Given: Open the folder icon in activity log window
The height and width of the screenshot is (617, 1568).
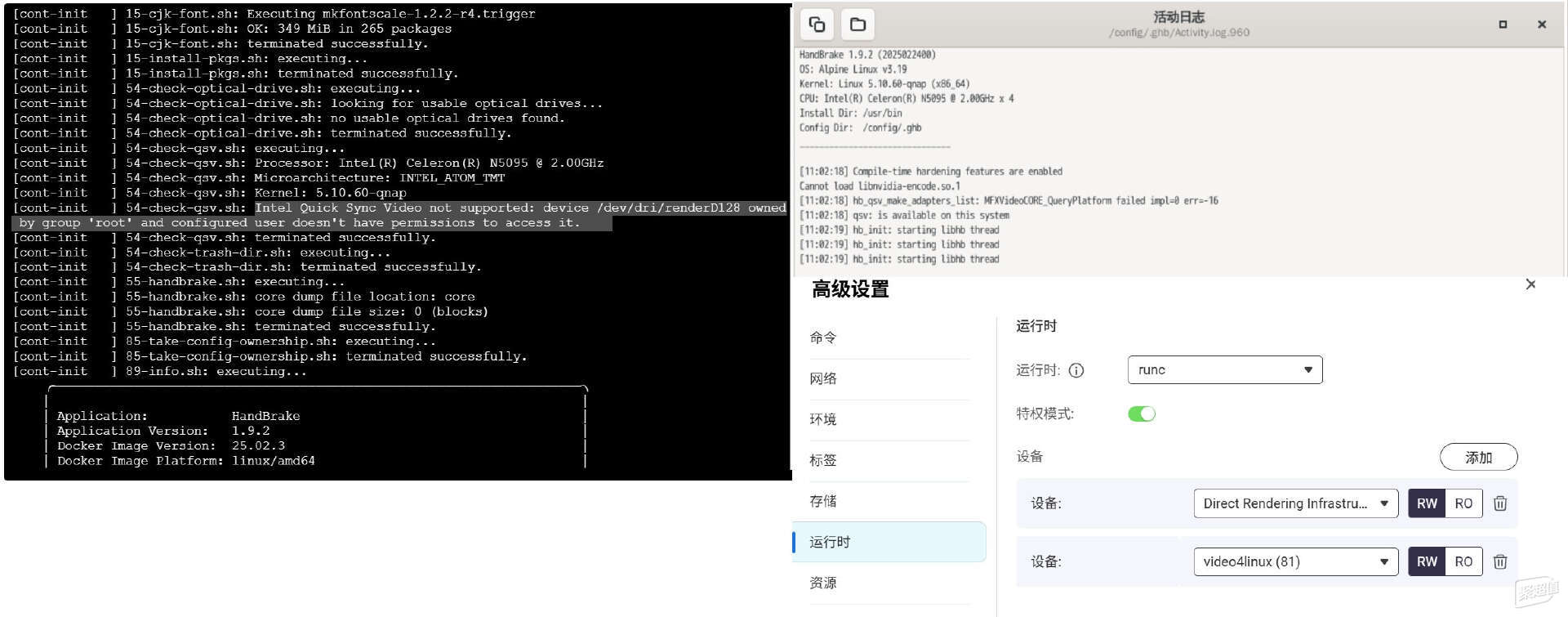Looking at the screenshot, I should 857,25.
